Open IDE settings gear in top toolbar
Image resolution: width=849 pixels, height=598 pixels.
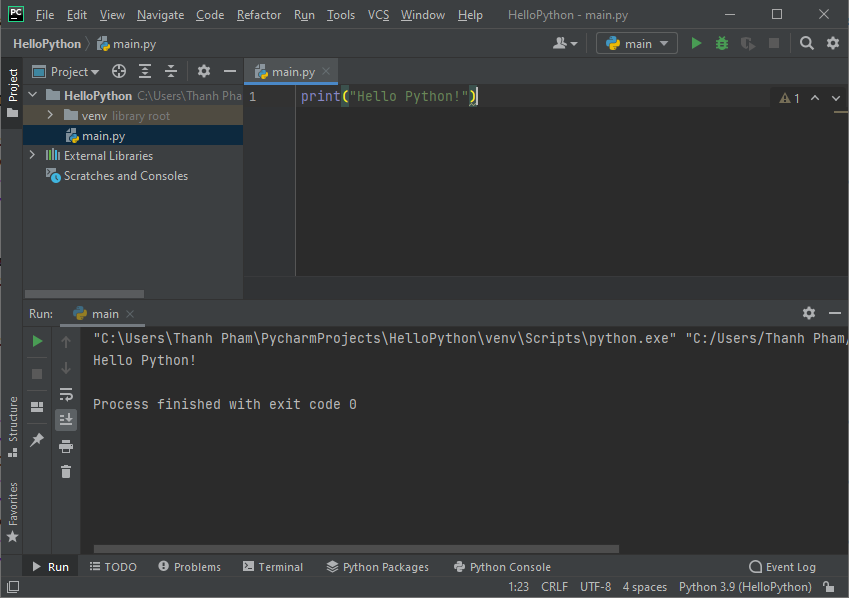coord(833,43)
